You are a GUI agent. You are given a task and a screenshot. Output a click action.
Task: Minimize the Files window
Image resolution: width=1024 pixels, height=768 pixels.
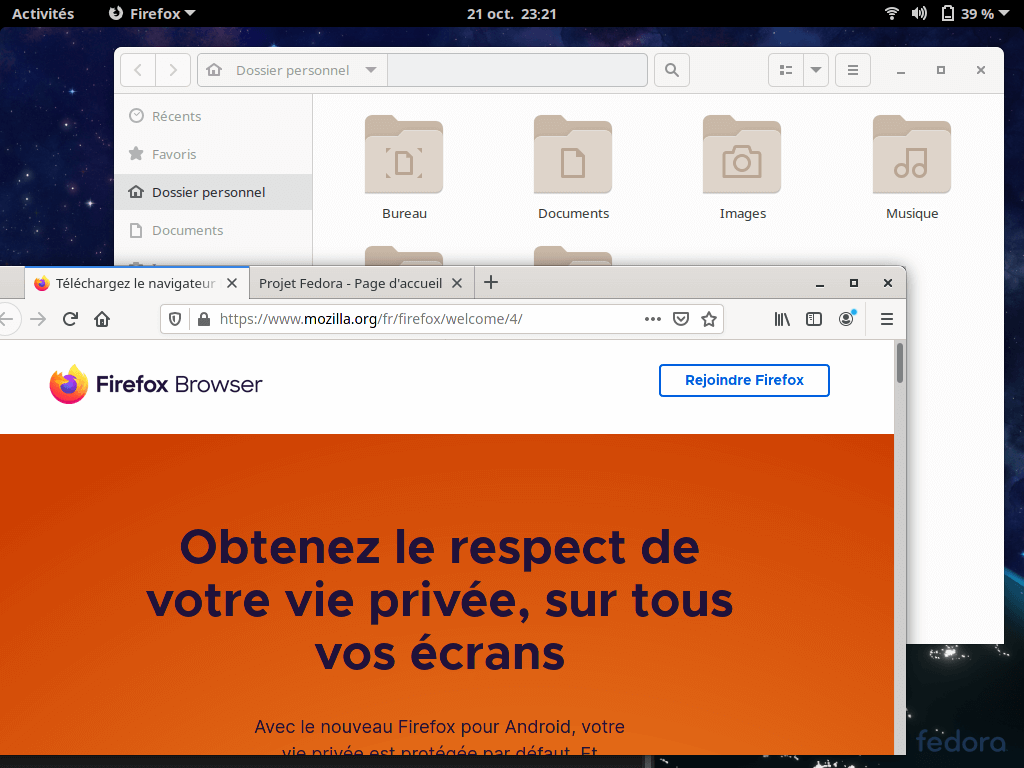click(x=901, y=71)
